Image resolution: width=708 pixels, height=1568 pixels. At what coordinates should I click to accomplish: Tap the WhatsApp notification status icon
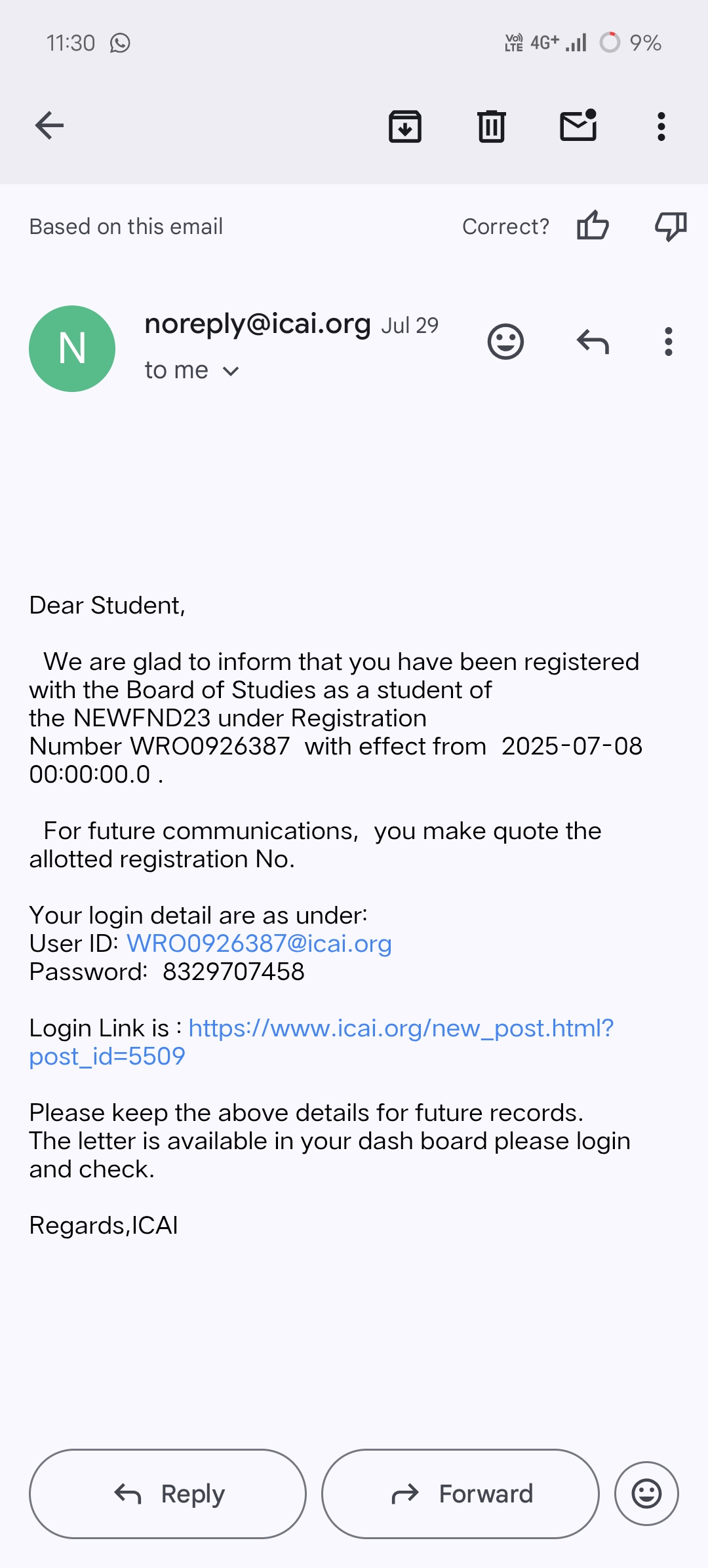(x=120, y=43)
